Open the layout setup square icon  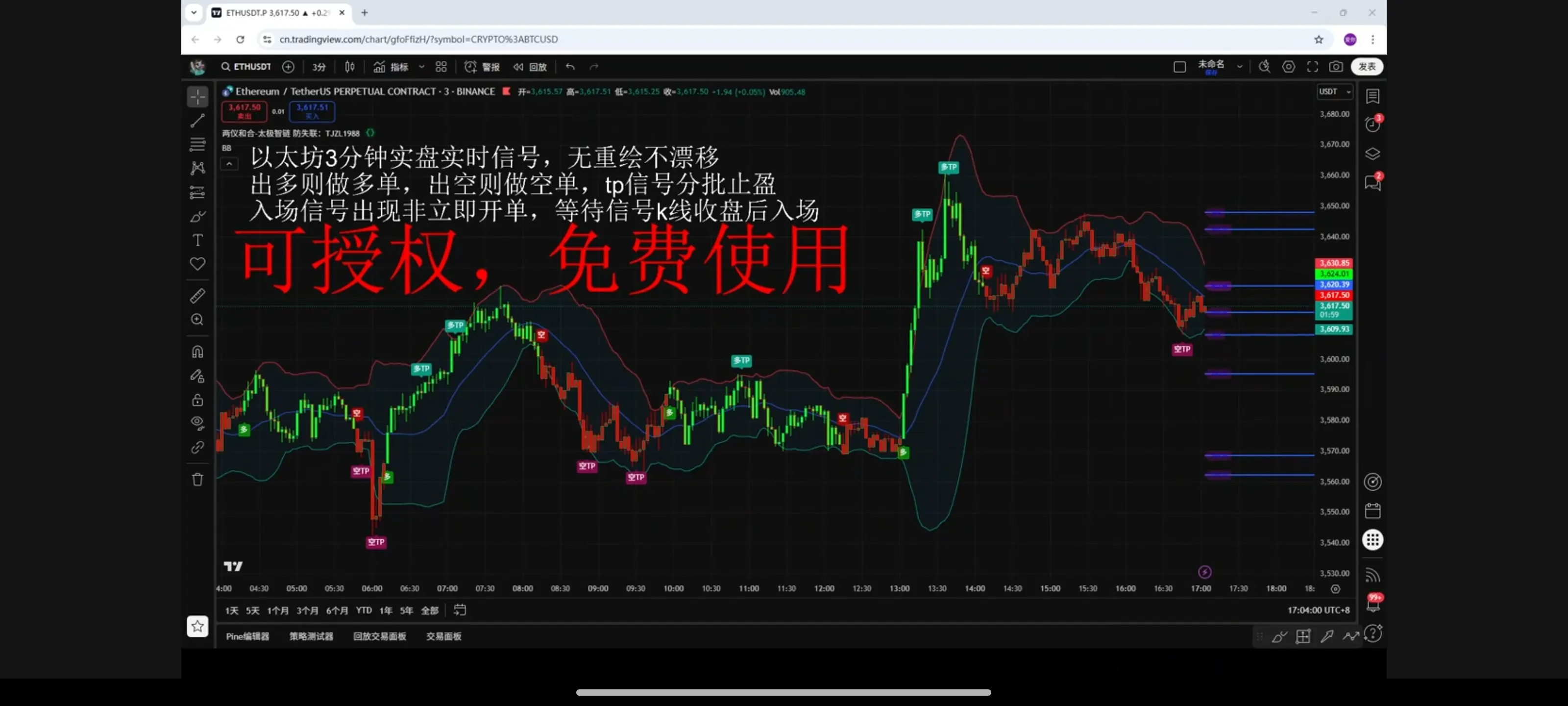1179,67
